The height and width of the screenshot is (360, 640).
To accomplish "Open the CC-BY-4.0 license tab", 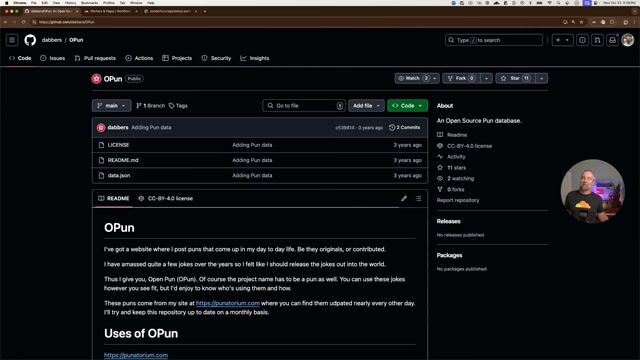I will click(166, 198).
